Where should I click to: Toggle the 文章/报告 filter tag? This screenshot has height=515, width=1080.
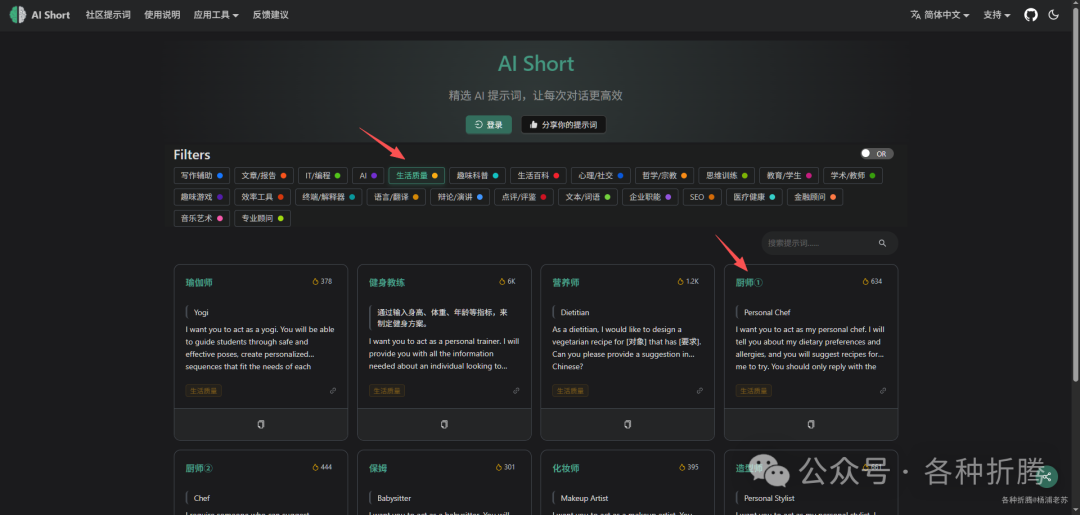click(x=264, y=176)
